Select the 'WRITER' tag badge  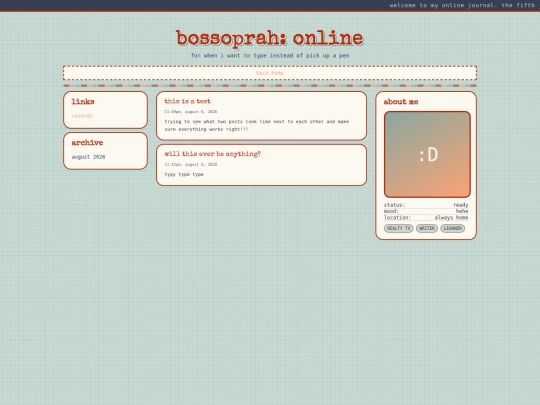[x=427, y=228]
